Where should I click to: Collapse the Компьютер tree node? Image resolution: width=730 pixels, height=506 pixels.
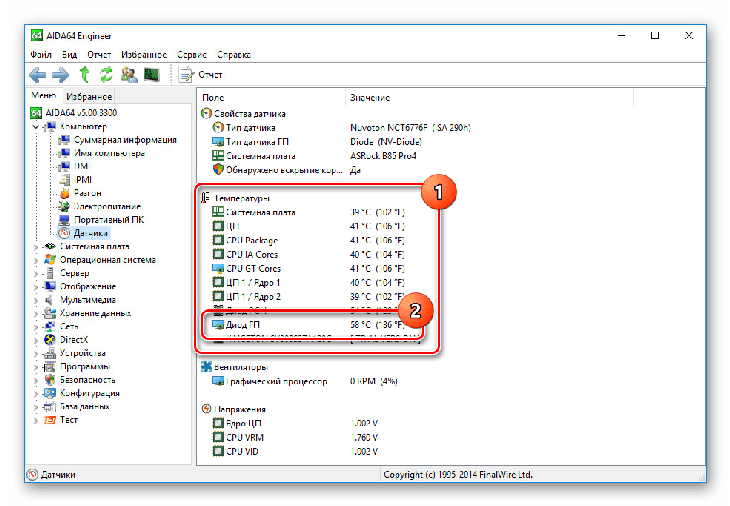tap(36, 127)
